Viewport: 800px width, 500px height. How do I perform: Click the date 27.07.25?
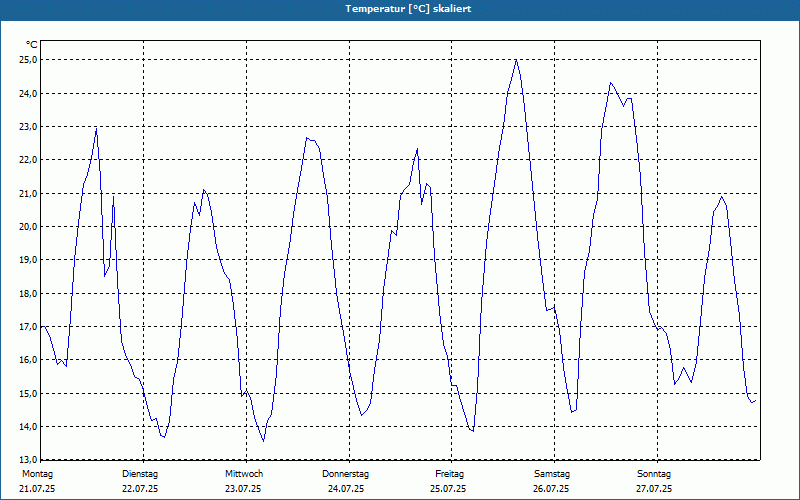tap(654, 489)
